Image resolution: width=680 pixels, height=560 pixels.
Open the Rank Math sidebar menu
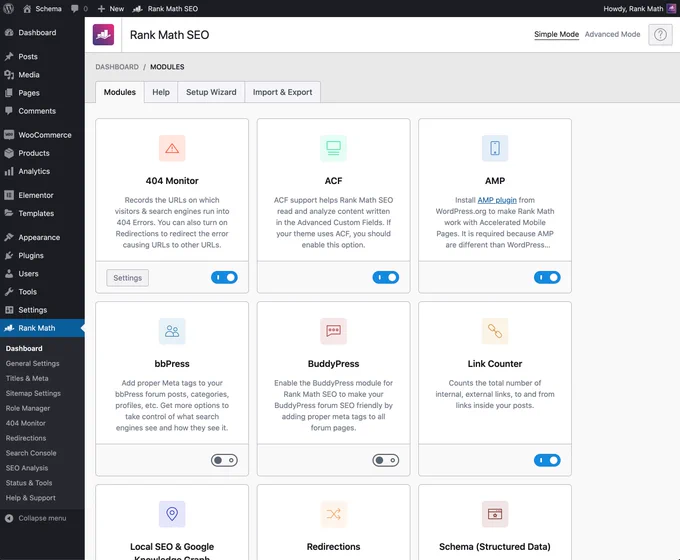pos(42,328)
